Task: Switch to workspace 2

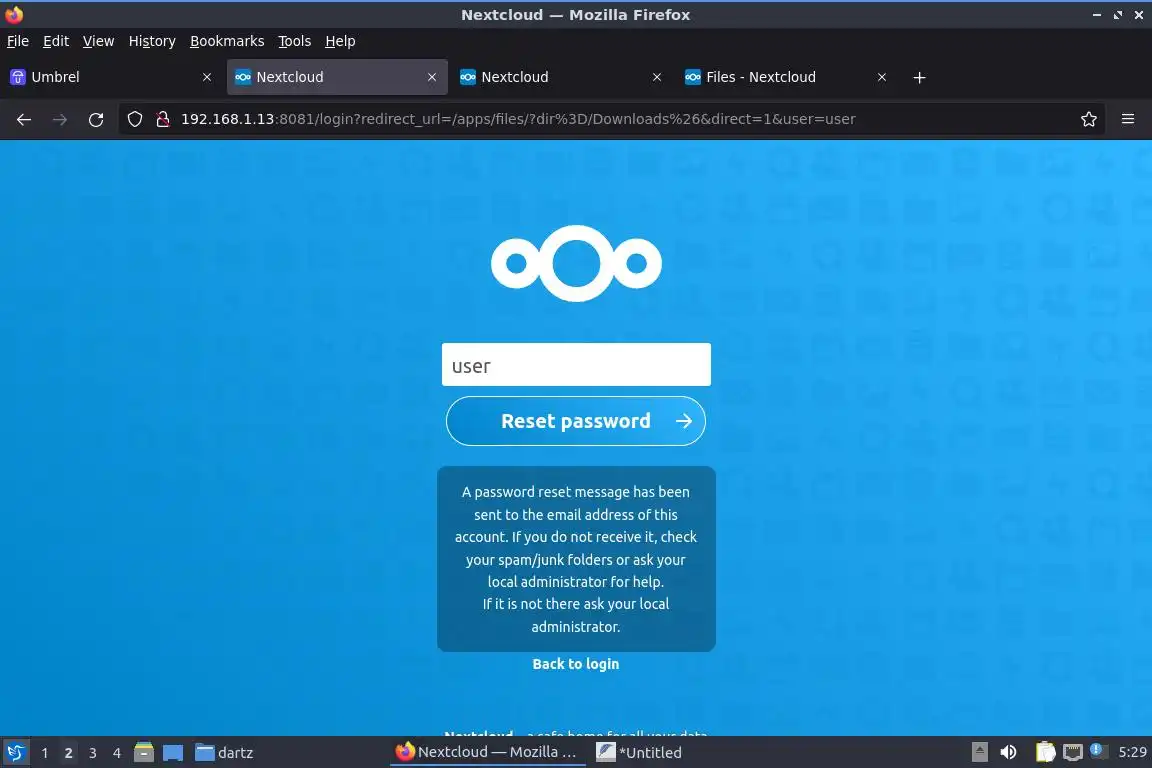Action: (x=68, y=753)
